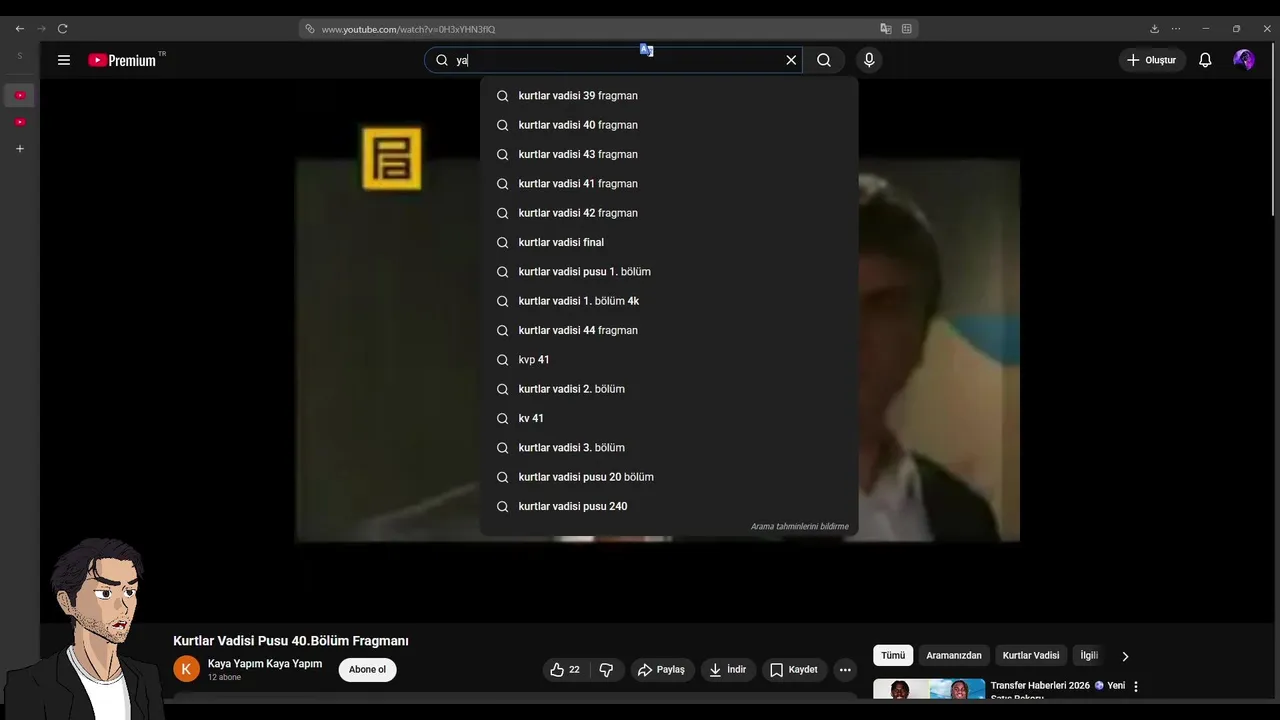Select suggestion kvp 41
Screen dimensions: 1280x720
[x=669, y=360]
